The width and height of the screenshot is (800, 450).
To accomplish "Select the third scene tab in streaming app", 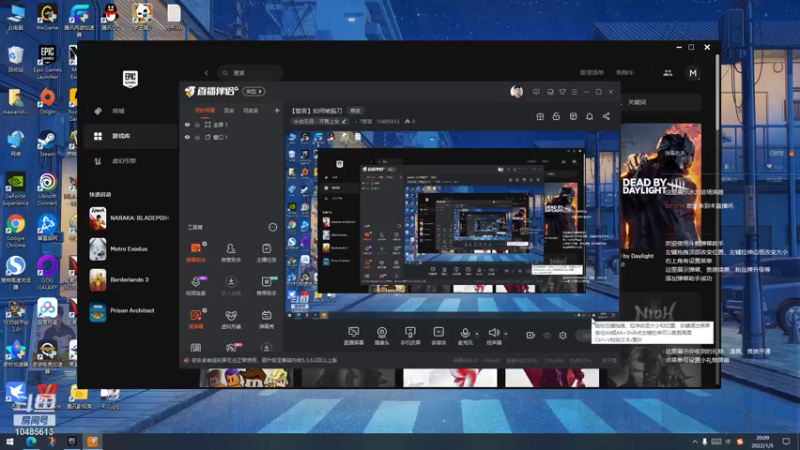I will coord(251,111).
